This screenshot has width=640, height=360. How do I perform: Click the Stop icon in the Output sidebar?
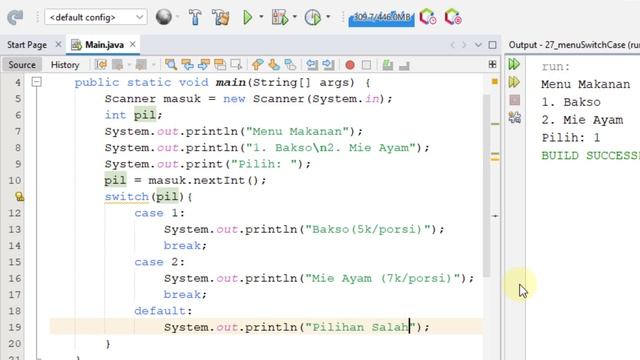515,100
